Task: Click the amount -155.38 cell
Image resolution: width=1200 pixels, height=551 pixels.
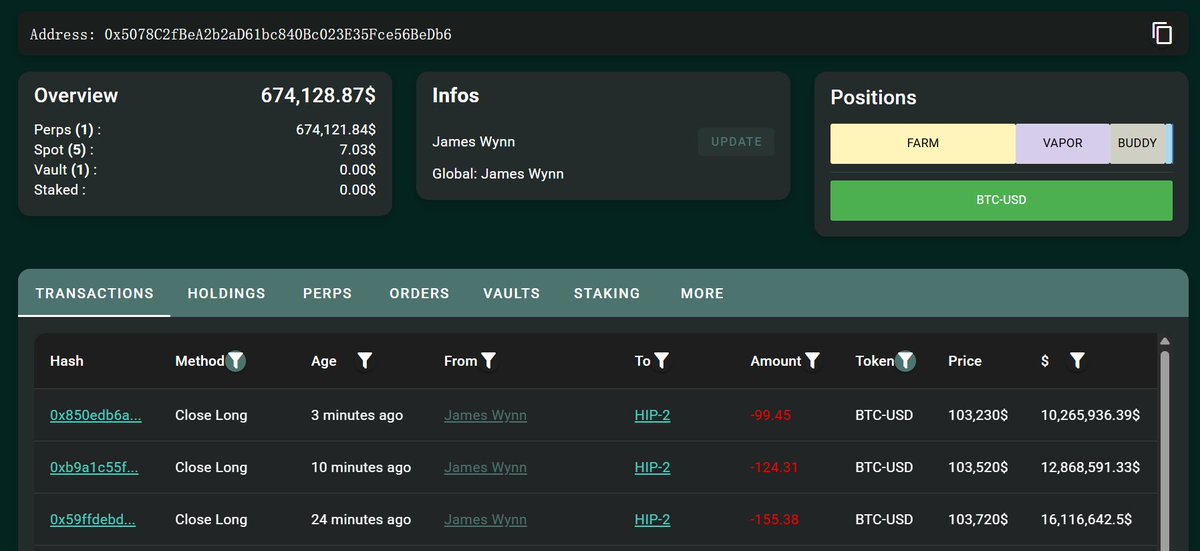Action: pos(774,519)
